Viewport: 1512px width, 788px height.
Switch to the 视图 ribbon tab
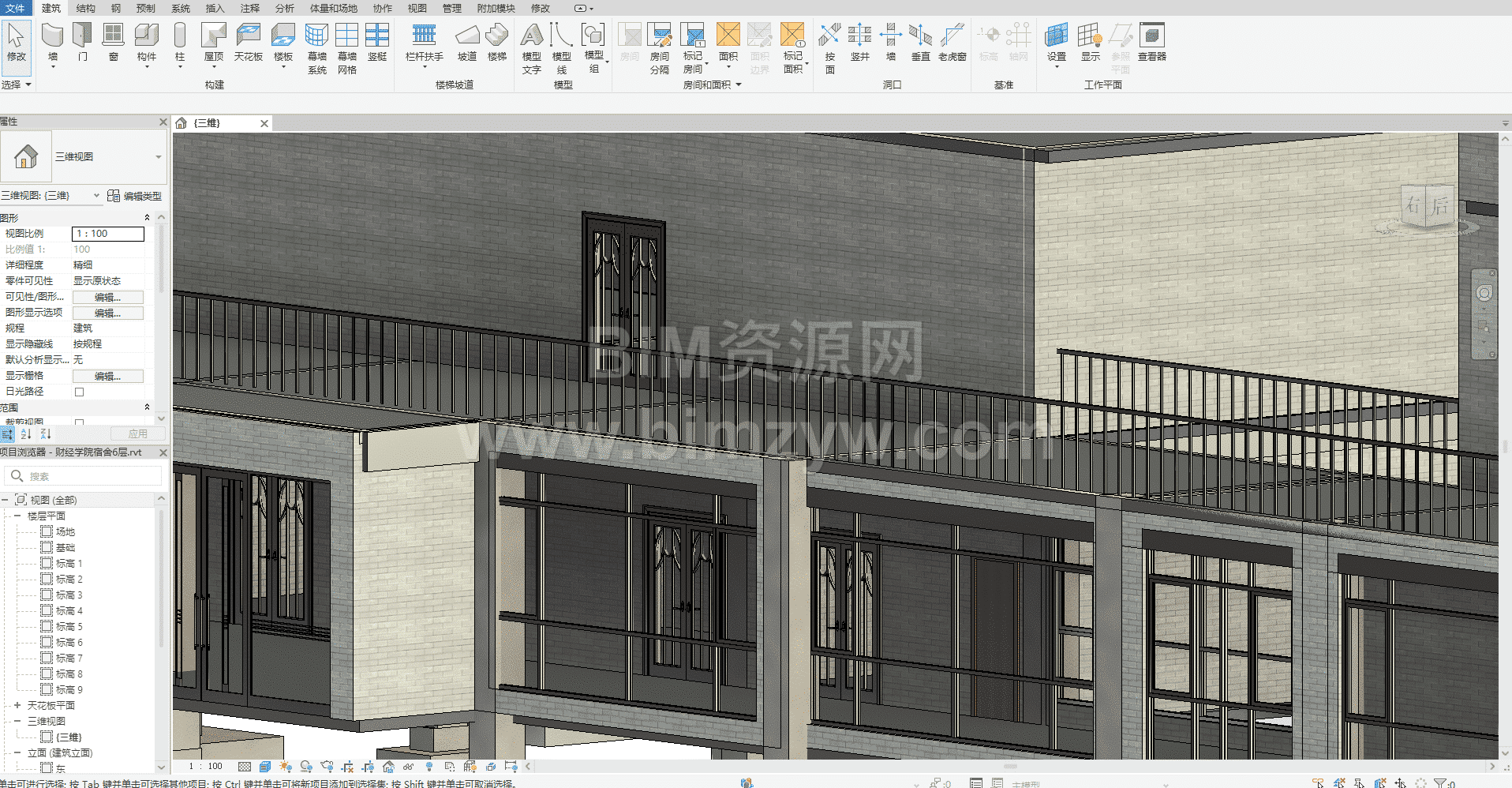pyautogui.click(x=417, y=8)
